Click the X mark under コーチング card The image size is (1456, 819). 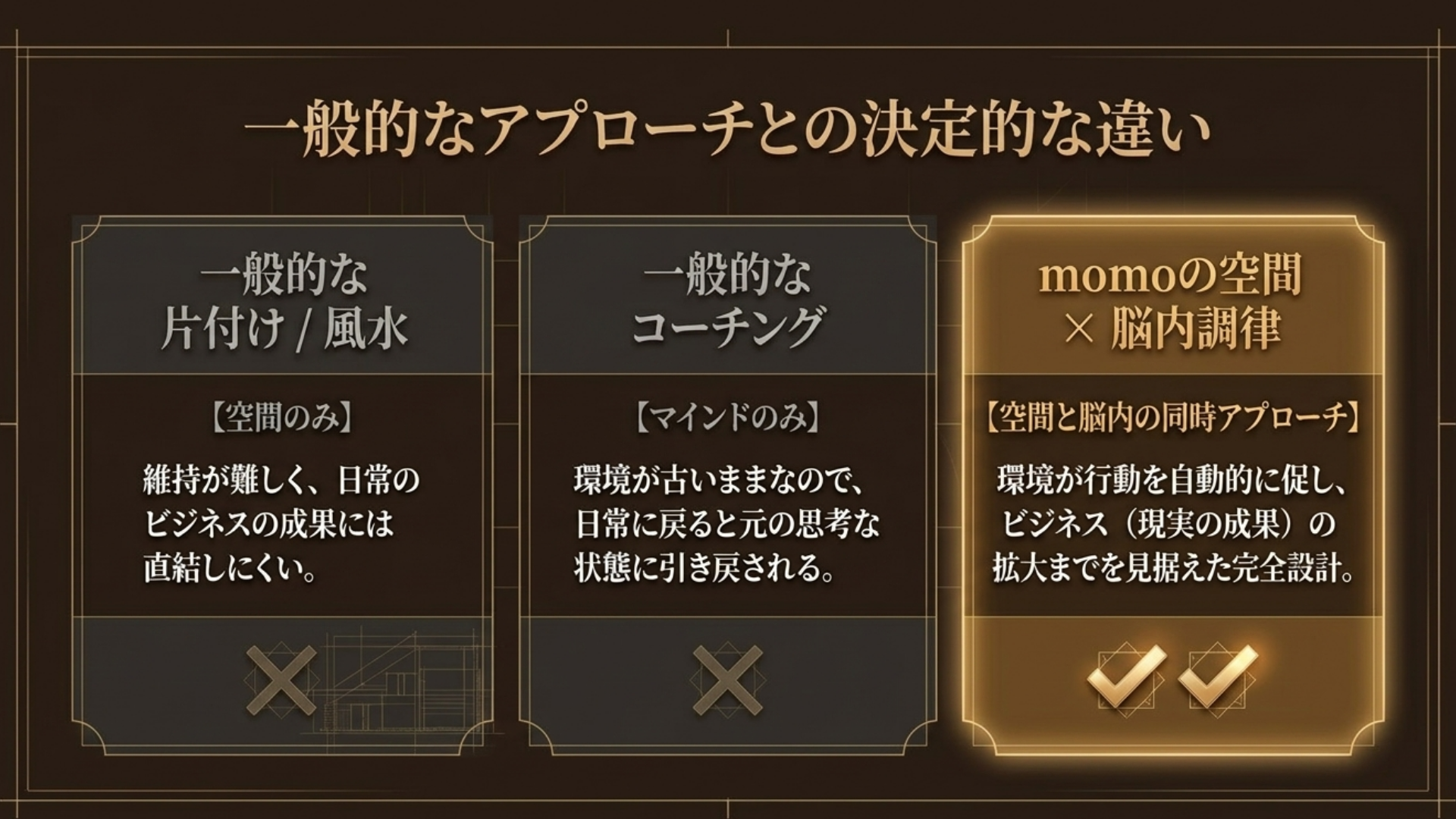pyautogui.click(x=727, y=679)
